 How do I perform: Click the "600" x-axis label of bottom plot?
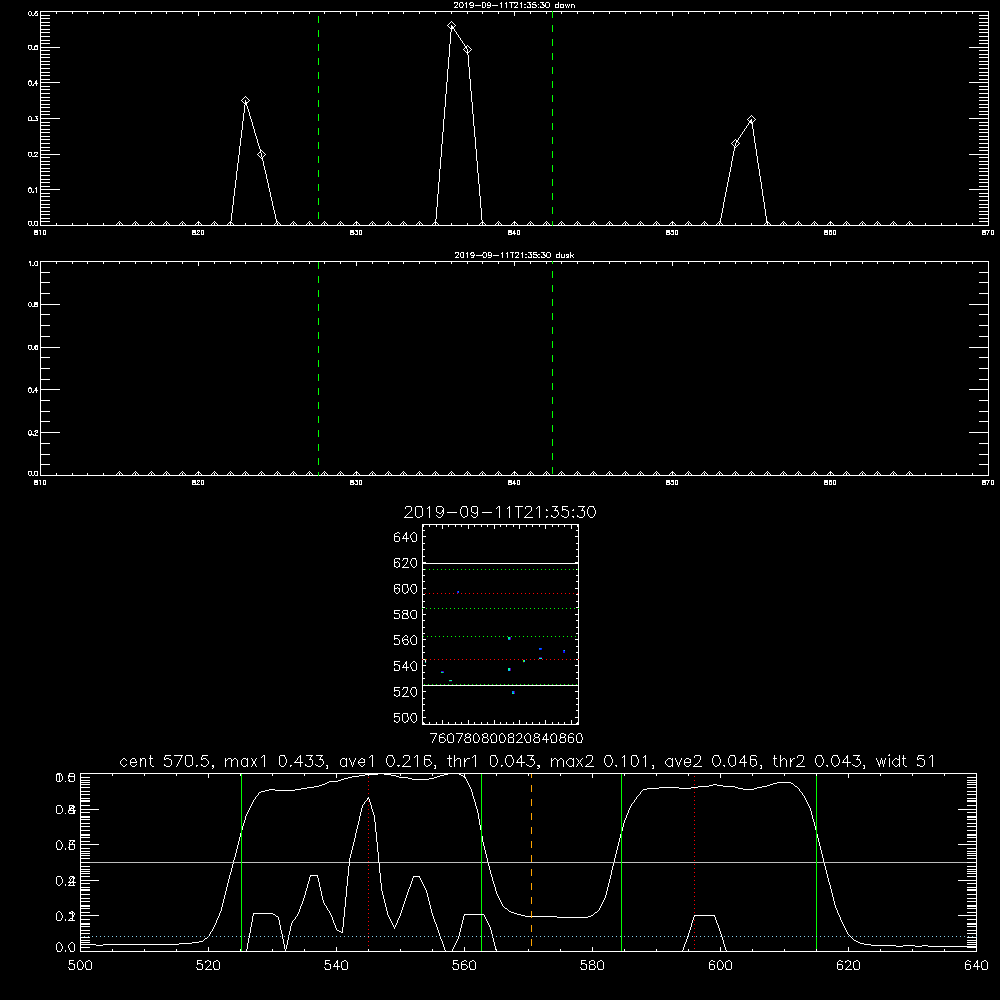point(720,966)
